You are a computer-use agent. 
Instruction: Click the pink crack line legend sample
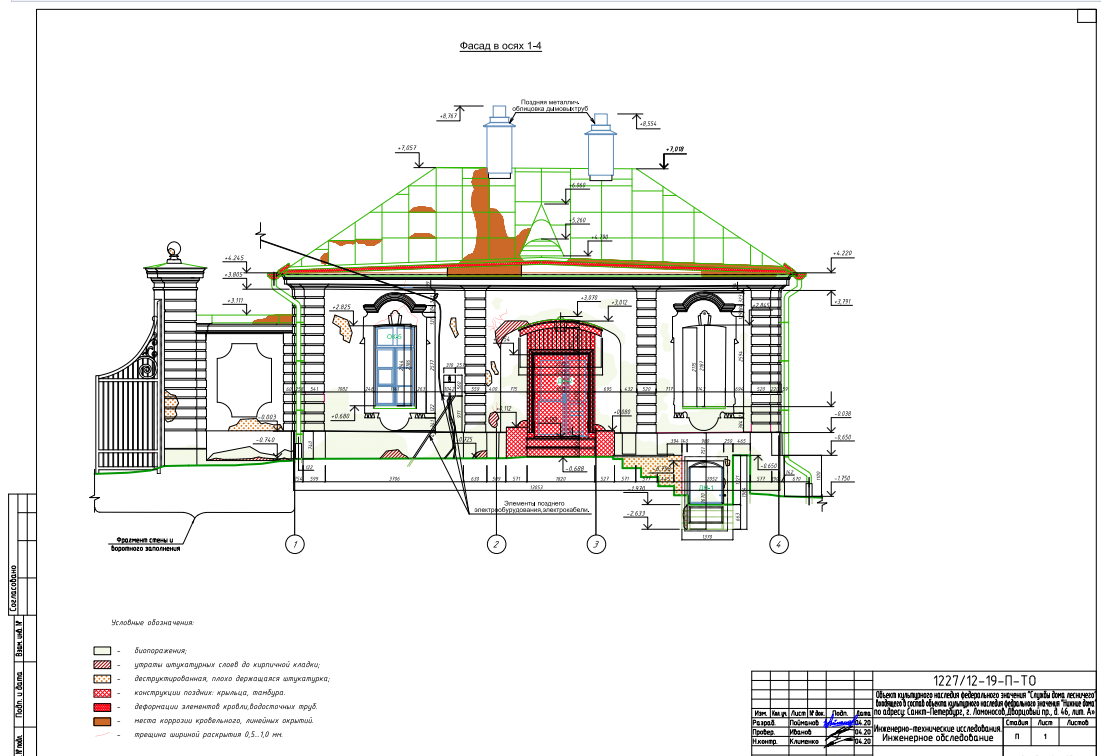pyautogui.click(x=103, y=735)
